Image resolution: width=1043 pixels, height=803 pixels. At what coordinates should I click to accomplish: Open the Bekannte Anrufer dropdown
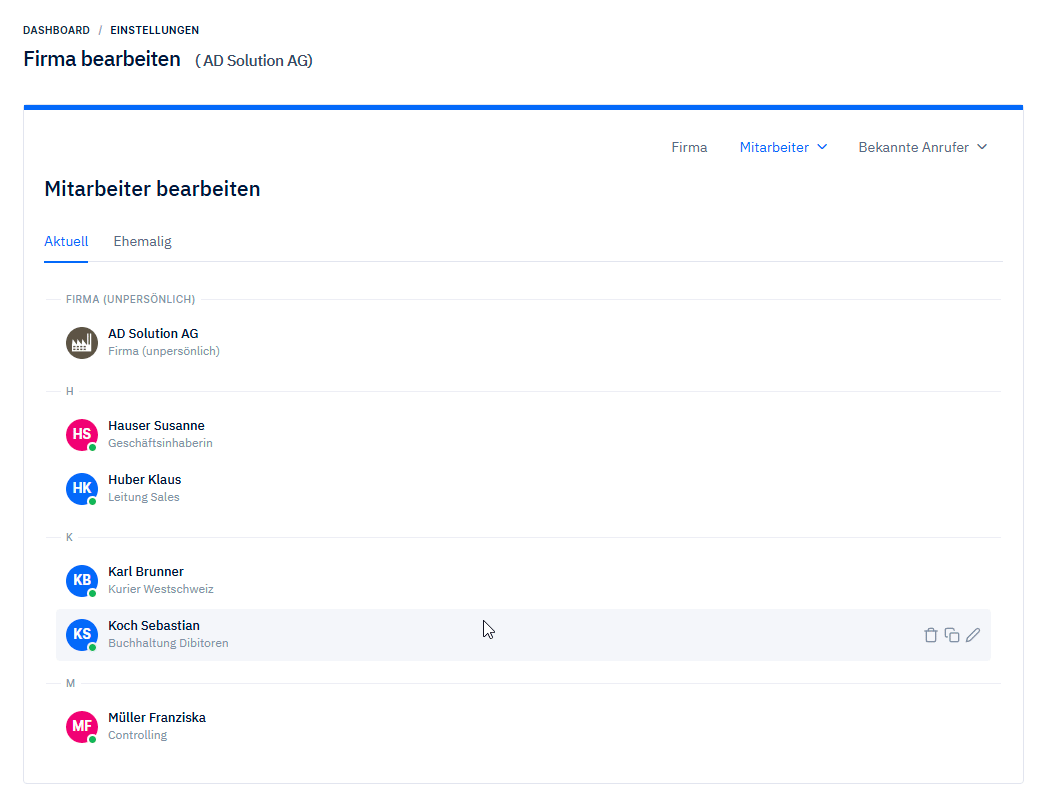(x=922, y=147)
